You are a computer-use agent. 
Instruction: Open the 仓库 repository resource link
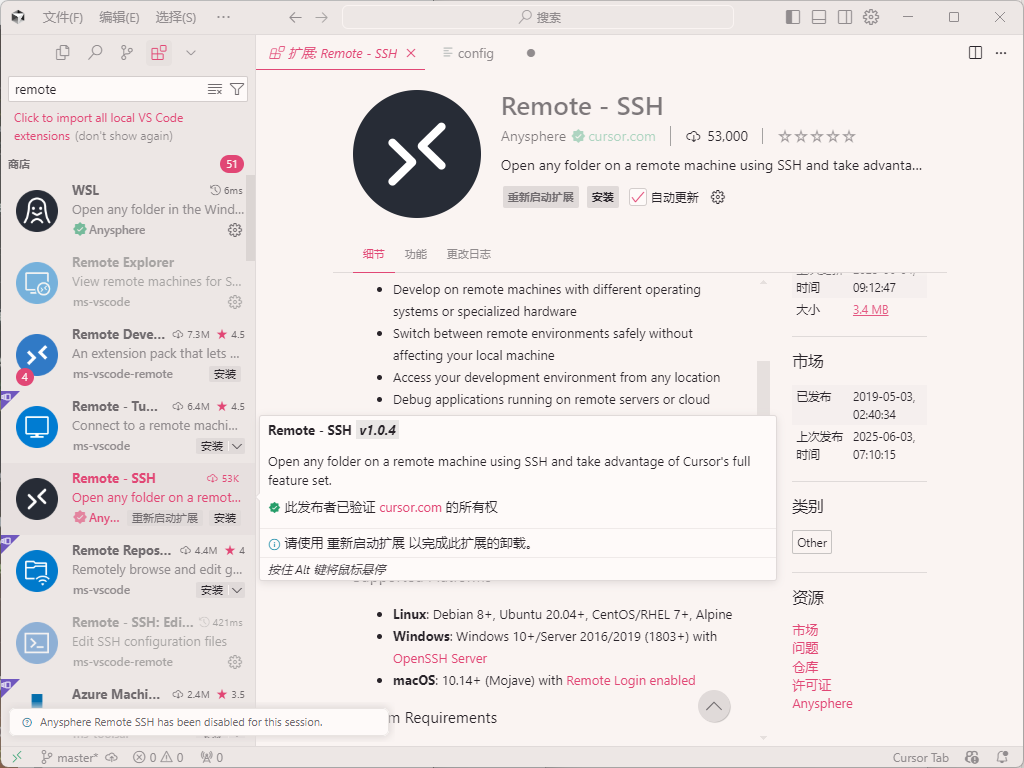805,667
